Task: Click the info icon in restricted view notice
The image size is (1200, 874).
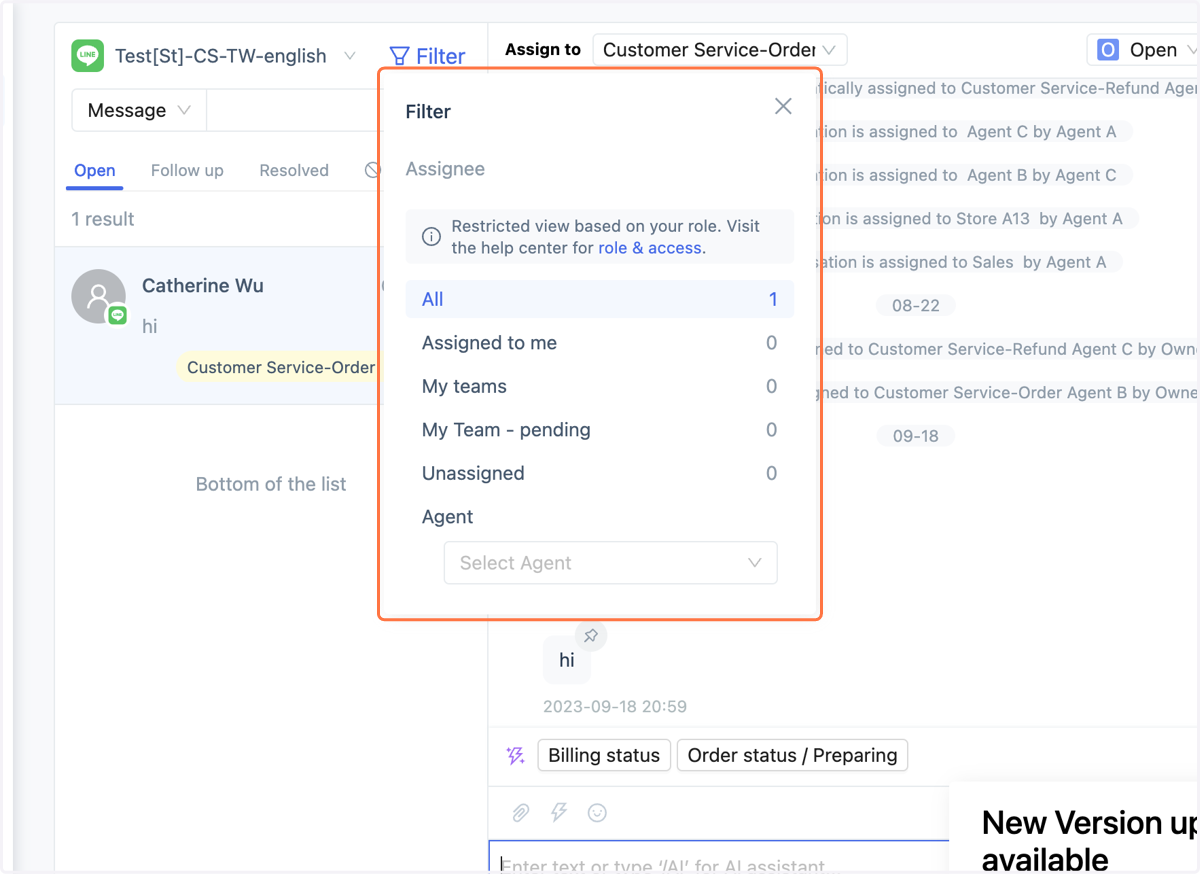Action: (x=431, y=237)
